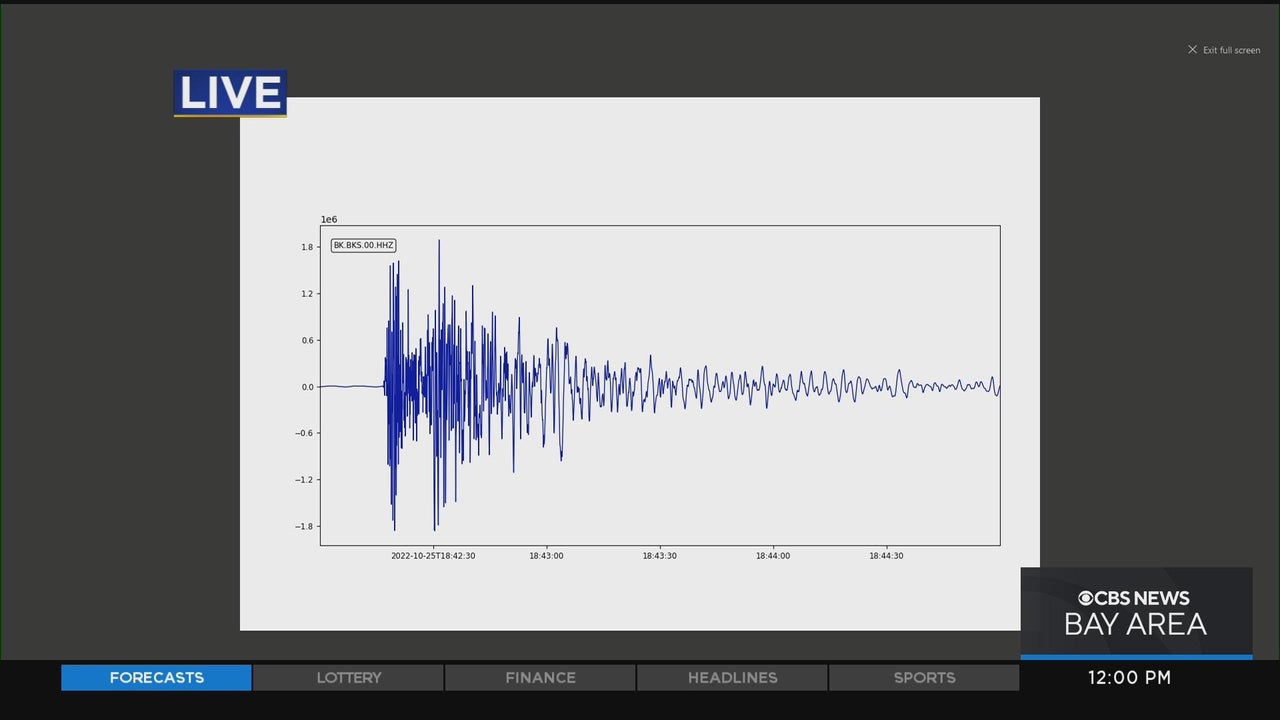Click the LIVE badge on the video
This screenshot has width=1280, height=720.
pyautogui.click(x=230, y=93)
